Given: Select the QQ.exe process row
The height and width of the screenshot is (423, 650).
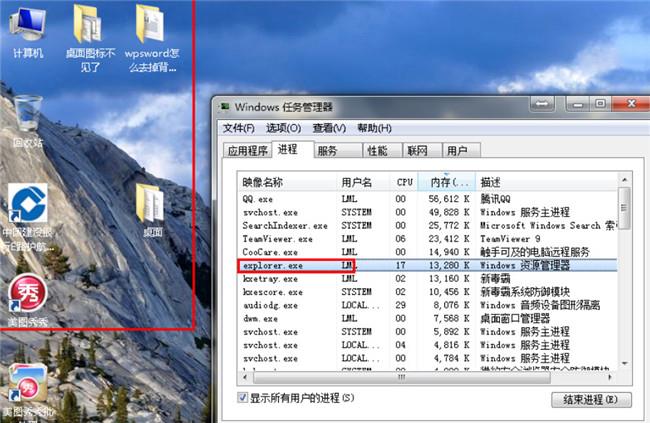Looking at the screenshot, I should pyautogui.click(x=427, y=199).
